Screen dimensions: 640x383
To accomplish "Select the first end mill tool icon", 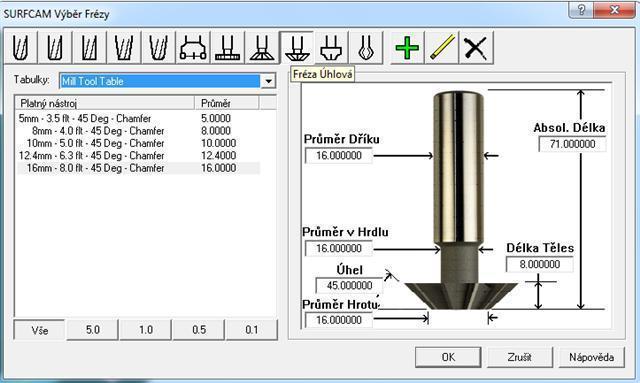I will (20, 47).
